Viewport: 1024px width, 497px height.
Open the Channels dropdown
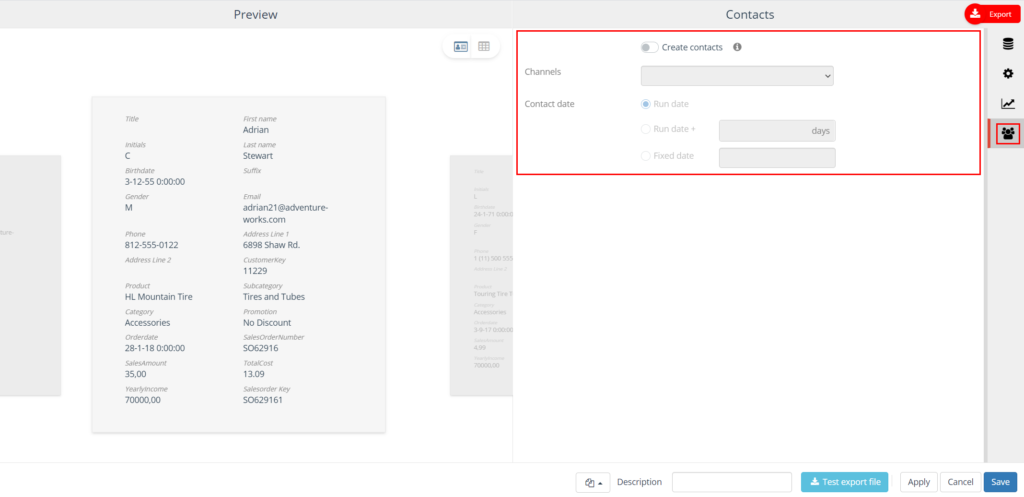tap(737, 75)
